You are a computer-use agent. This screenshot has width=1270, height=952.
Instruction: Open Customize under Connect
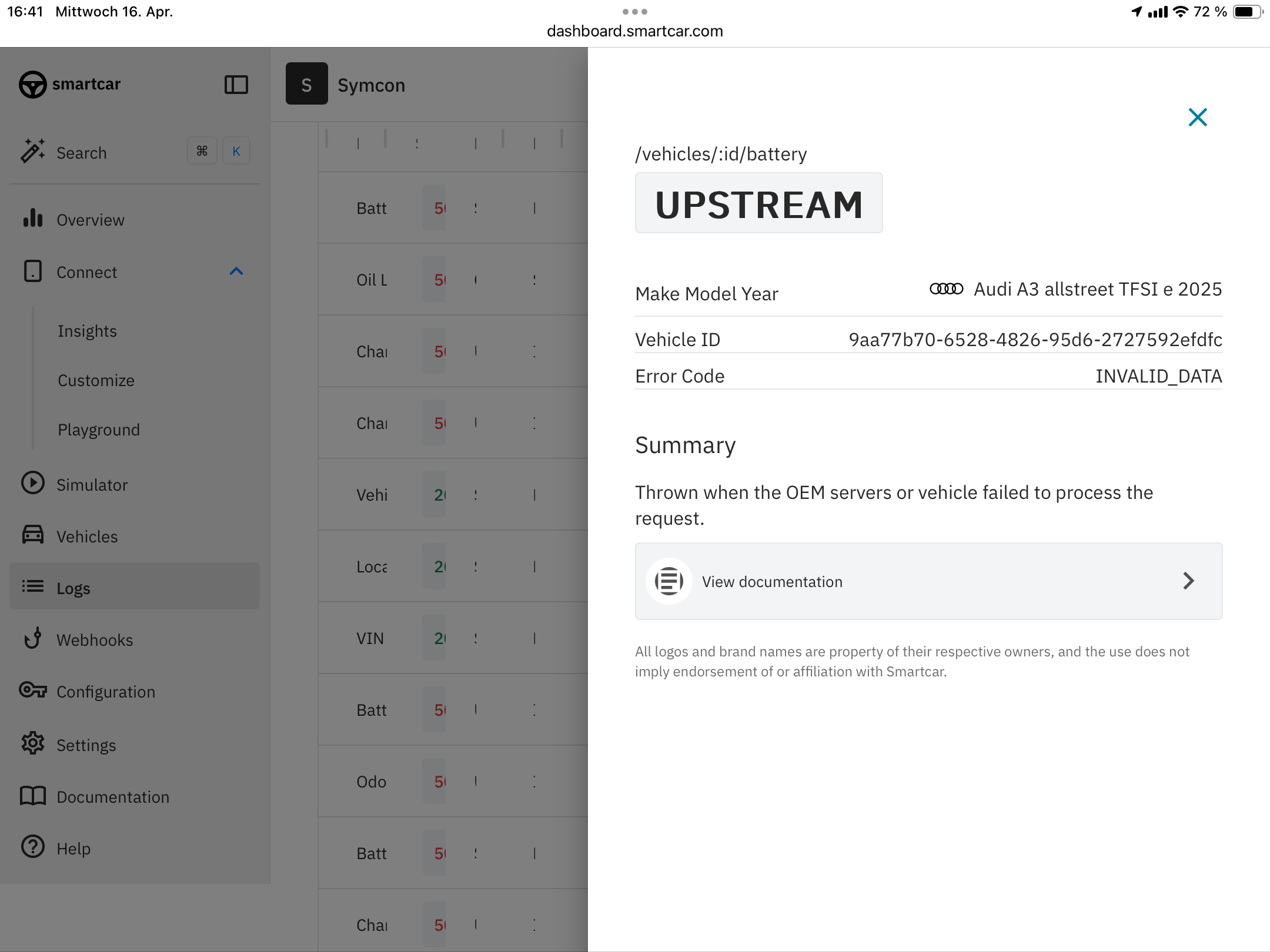point(96,380)
